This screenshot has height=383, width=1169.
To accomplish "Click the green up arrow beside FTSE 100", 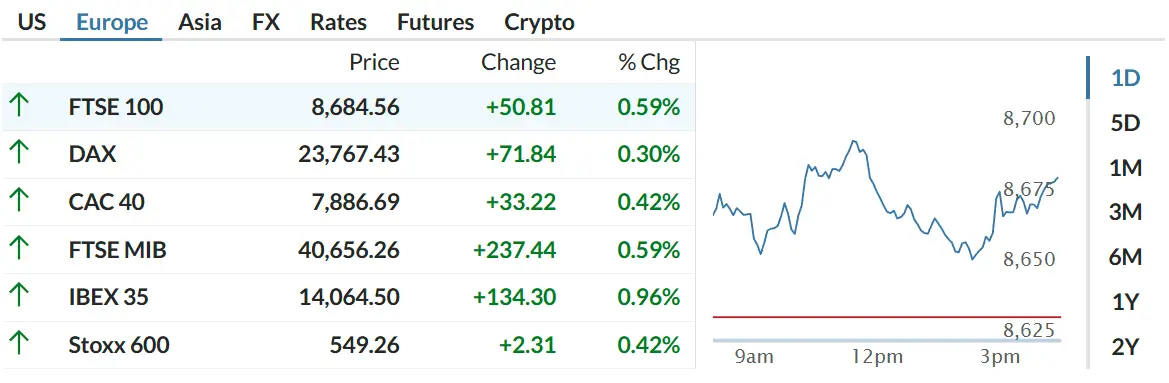I will (19, 107).
